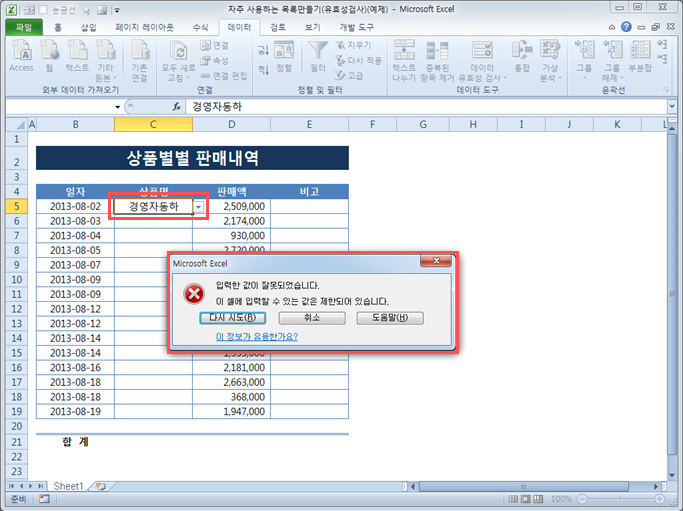Click the 100% zoom level

(x=561, y=499)
